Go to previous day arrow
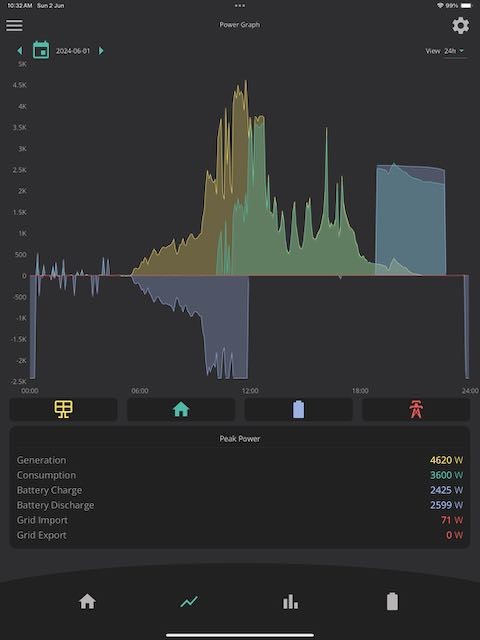Viewport: 480px width, 640px height. click(20, 51)
